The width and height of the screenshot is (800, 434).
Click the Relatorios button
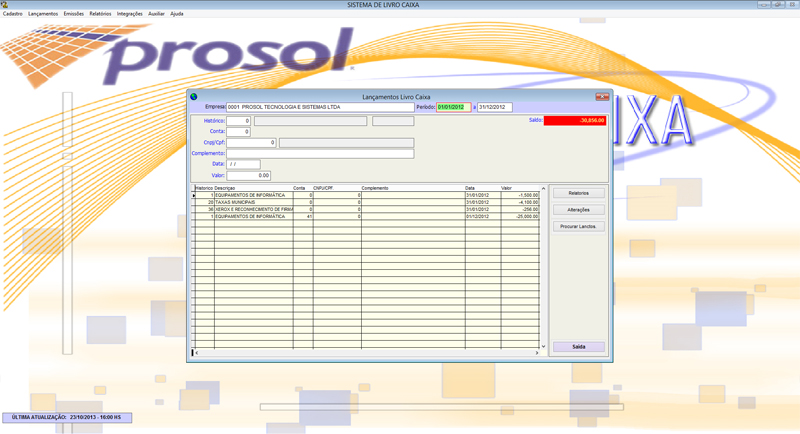click(x=579, y=193)
